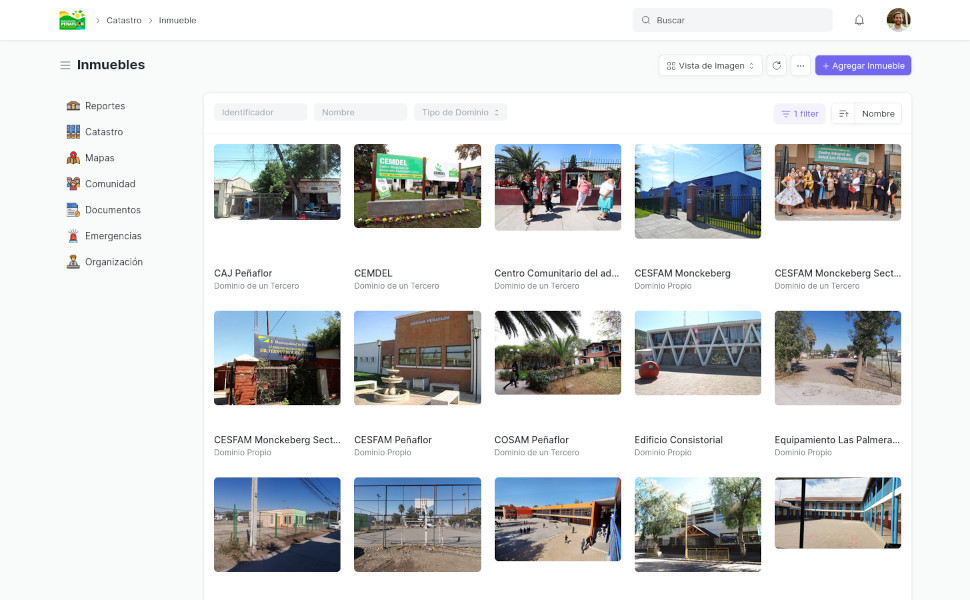
Task: Open the Emergencias siren icon
Action: [x=73, y=236]
